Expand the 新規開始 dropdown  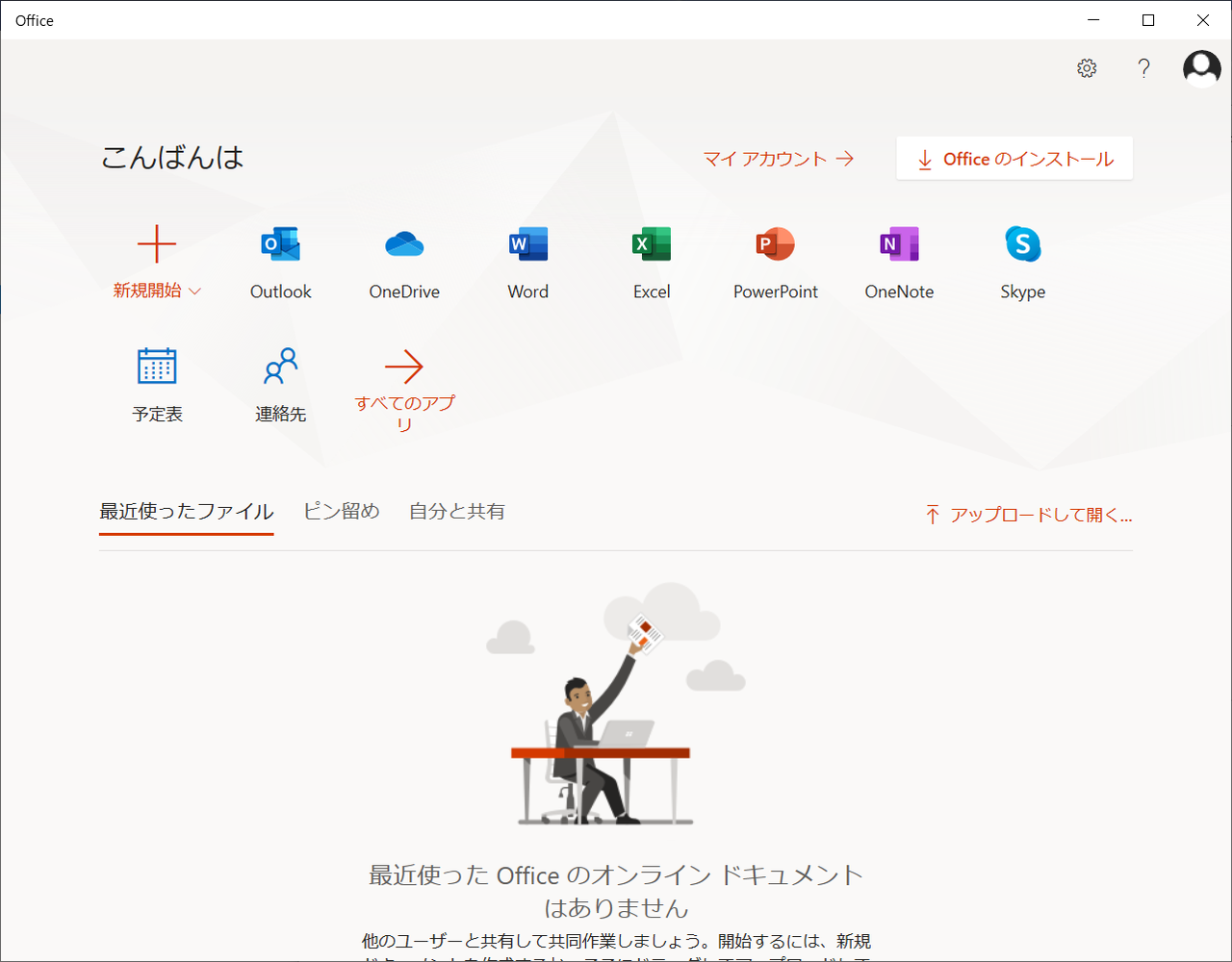(157, 291)
